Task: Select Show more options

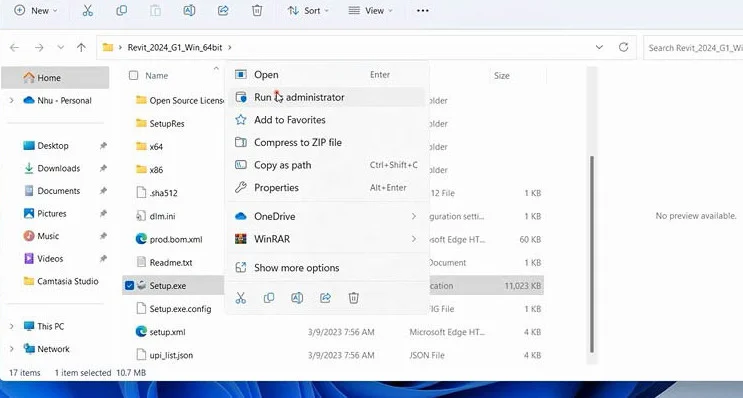Action: 327,268
